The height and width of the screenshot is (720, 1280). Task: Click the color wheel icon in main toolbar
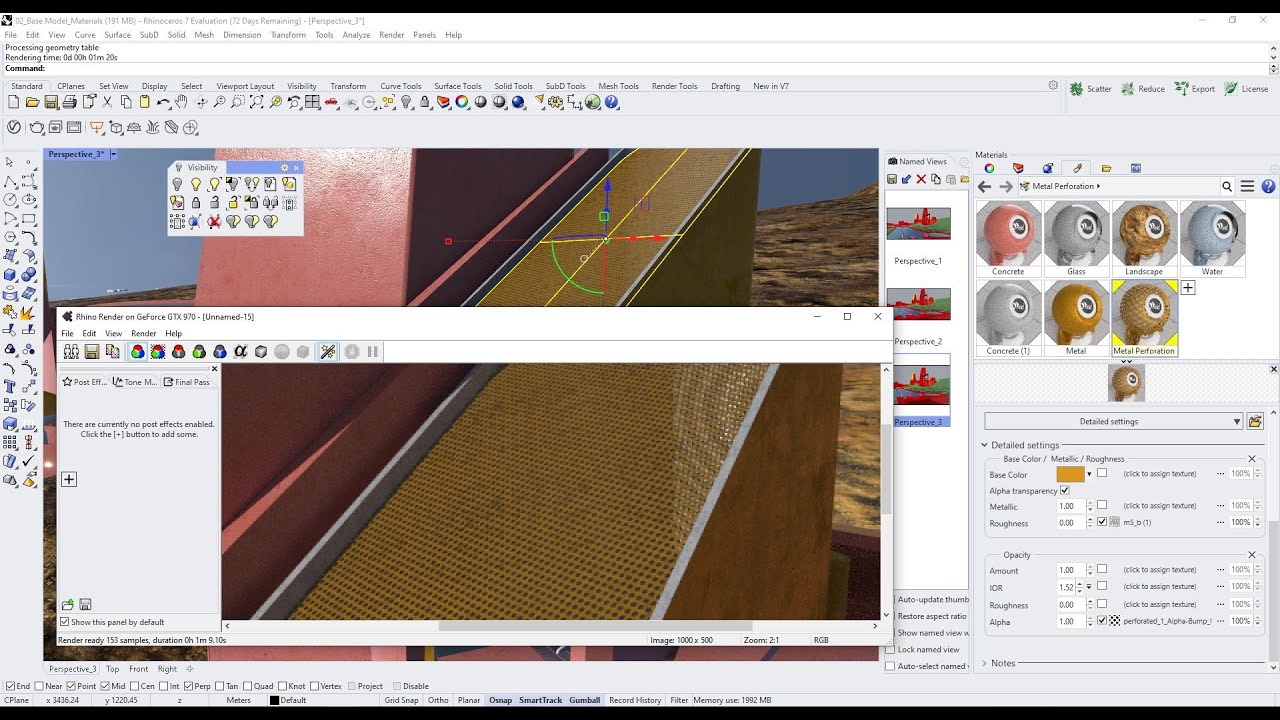coord(462,102)
